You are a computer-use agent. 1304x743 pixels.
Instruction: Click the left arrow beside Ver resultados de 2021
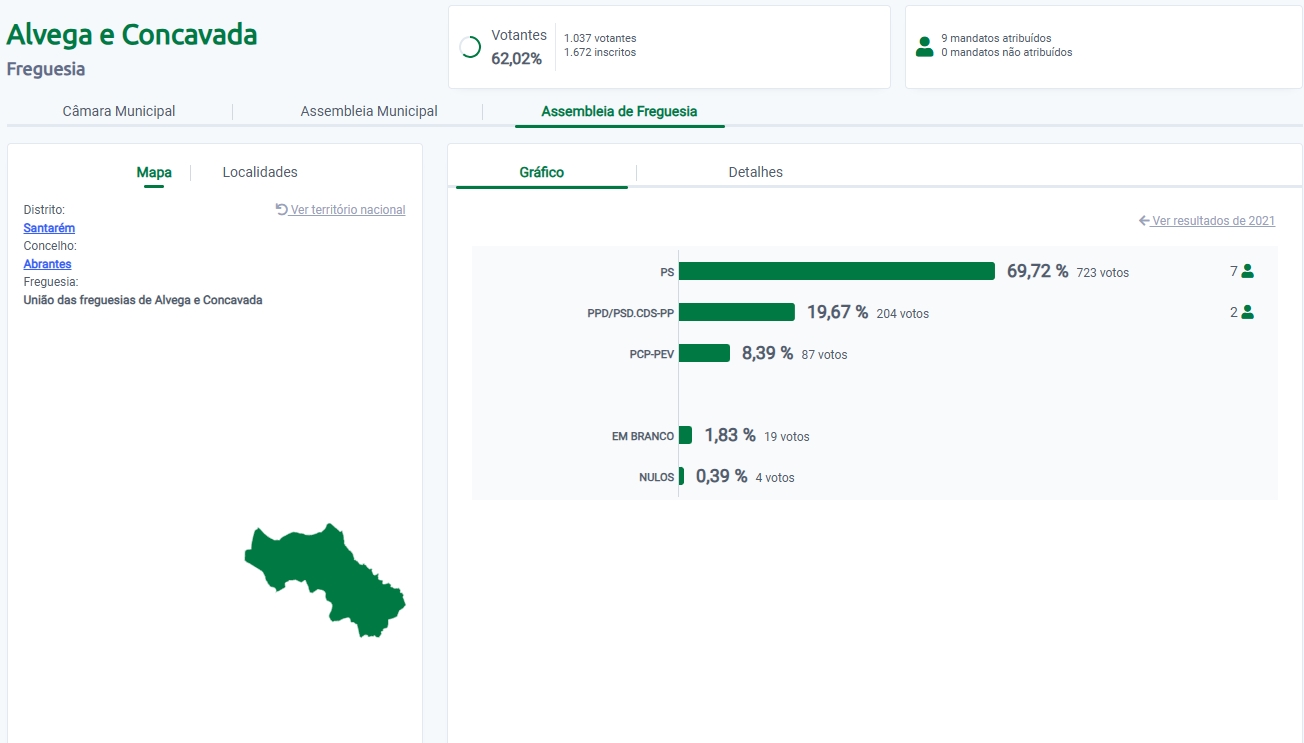click(x=1144, y=221)
